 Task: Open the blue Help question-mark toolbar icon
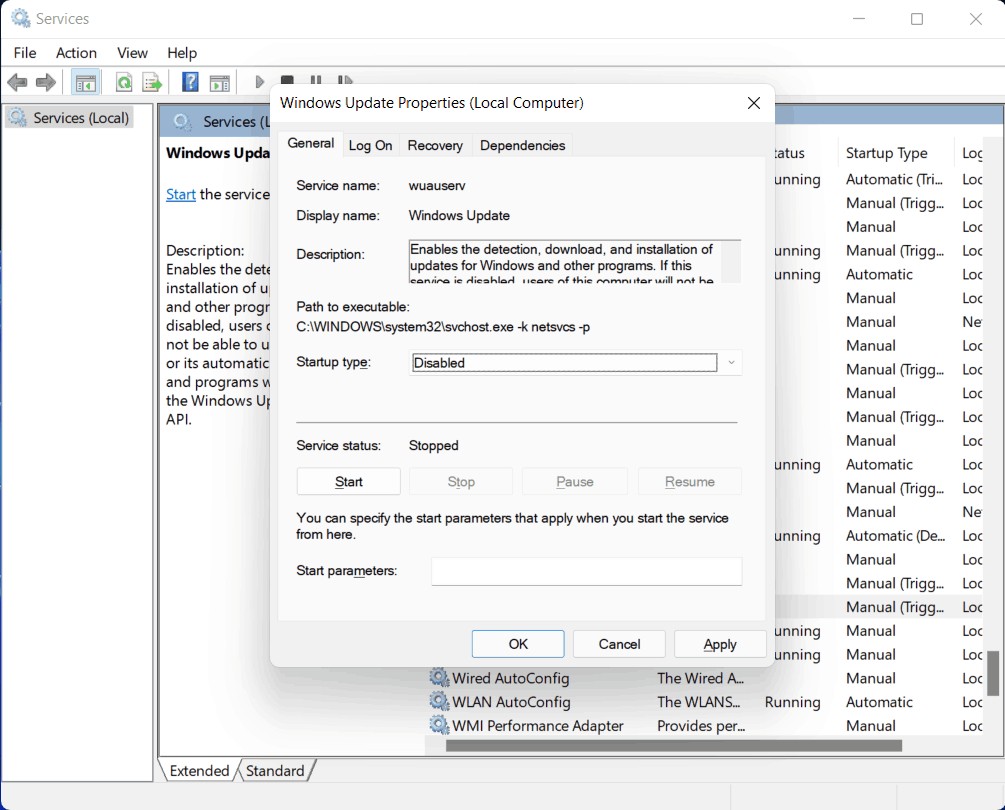[190, 82]
